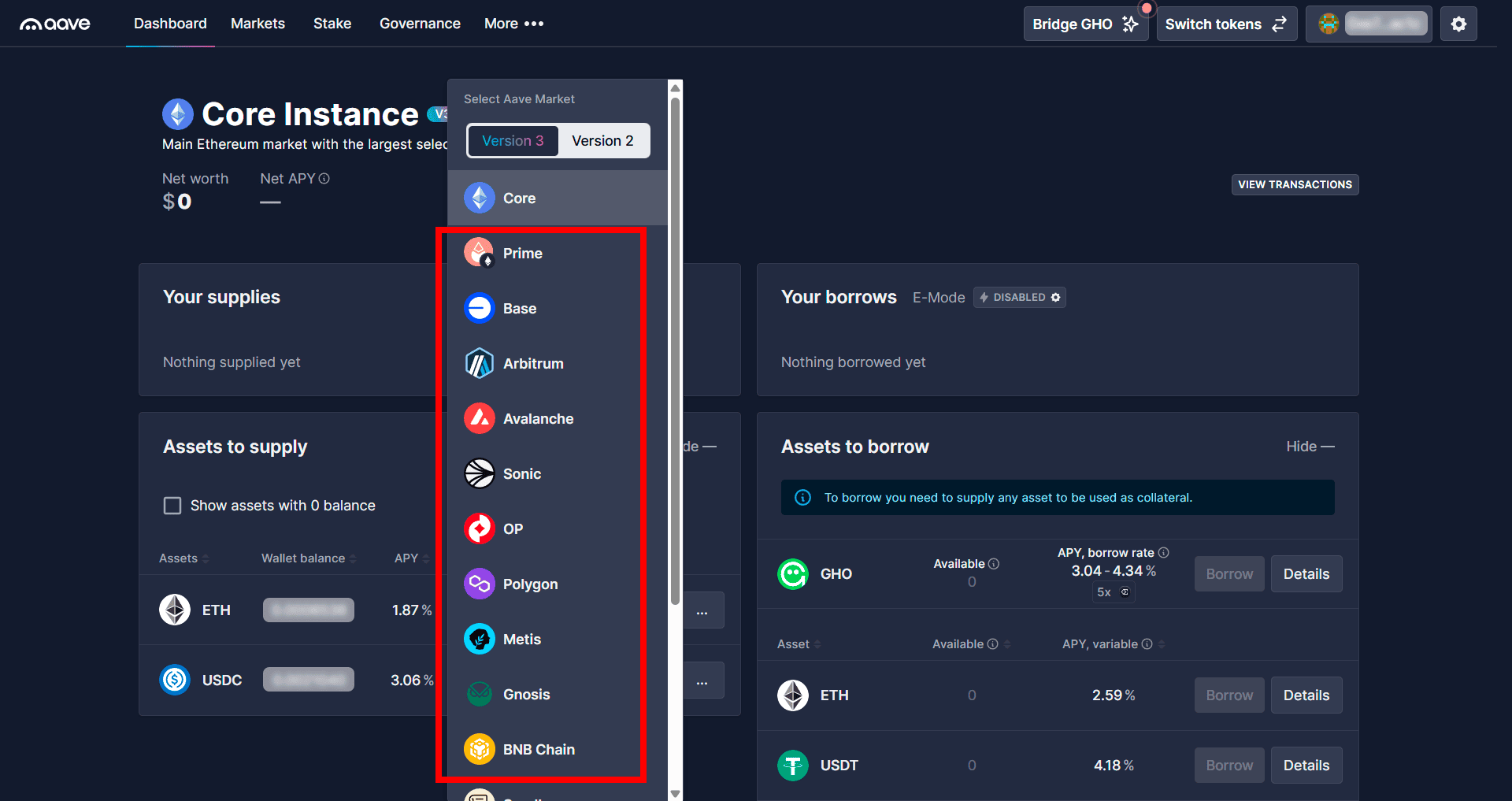Viewport: 1512px width, 801px height.
Task: Click the Arbitrum network icon
Action: point(480,364)
